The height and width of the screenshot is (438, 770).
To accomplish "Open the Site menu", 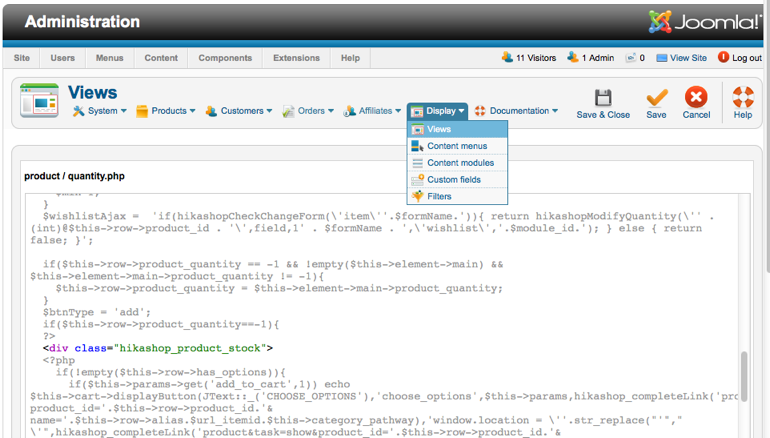I will [x=22, y=58].
